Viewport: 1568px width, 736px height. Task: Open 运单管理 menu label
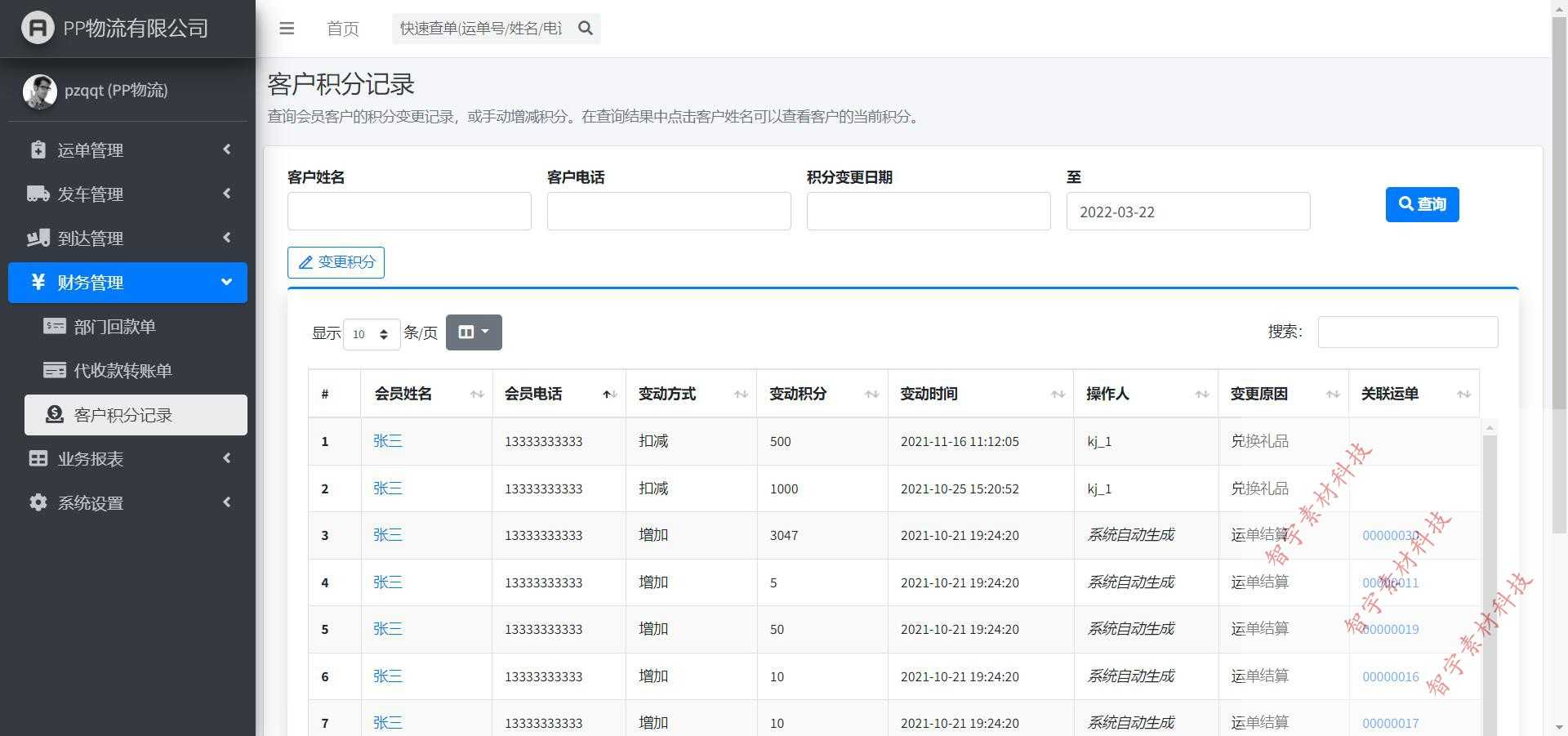click(90, 150)
